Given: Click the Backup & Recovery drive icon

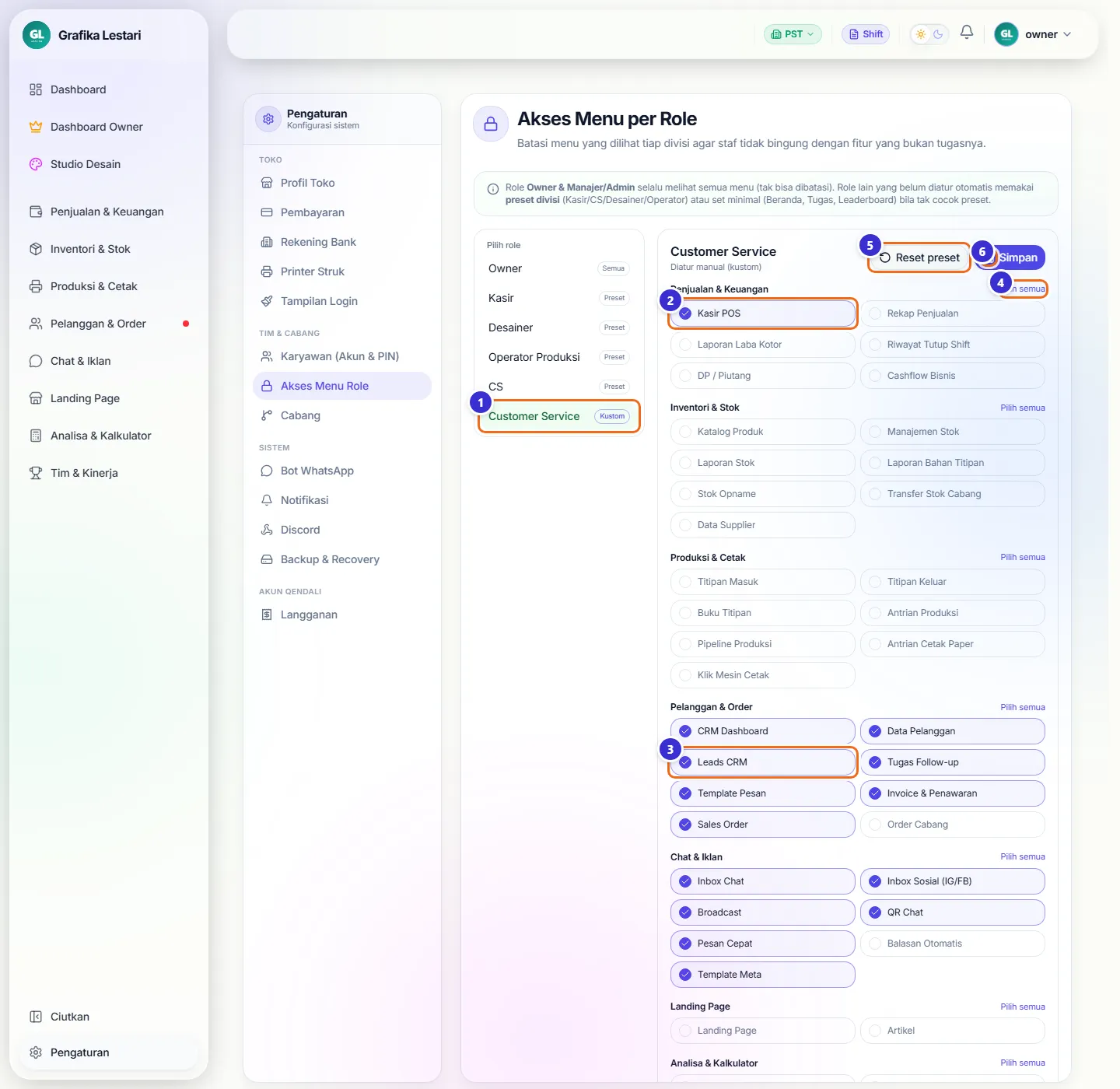Looking at the screenshot, I should [267, 559].
